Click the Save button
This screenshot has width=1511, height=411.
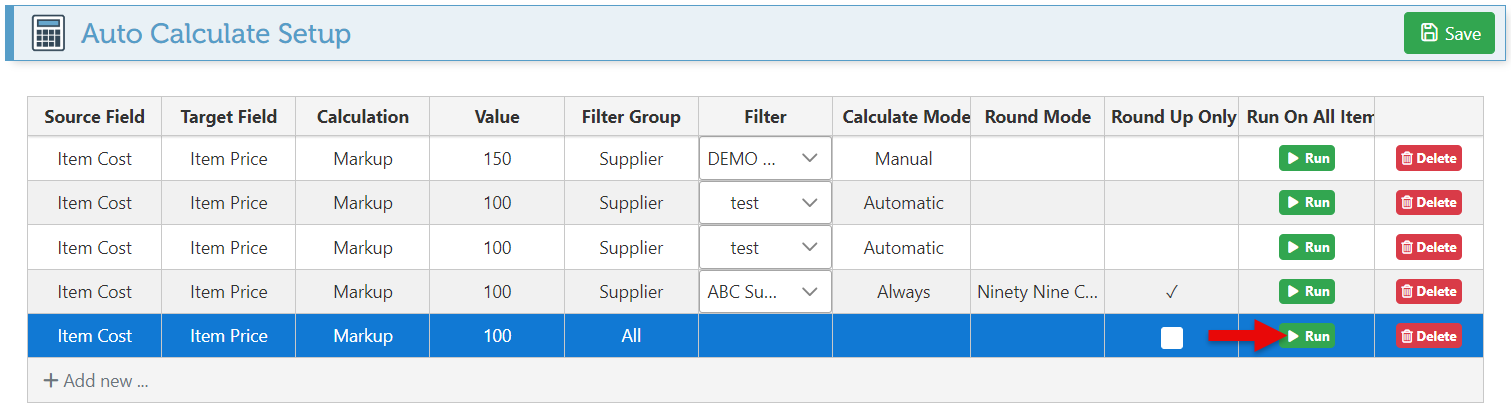1449,33
